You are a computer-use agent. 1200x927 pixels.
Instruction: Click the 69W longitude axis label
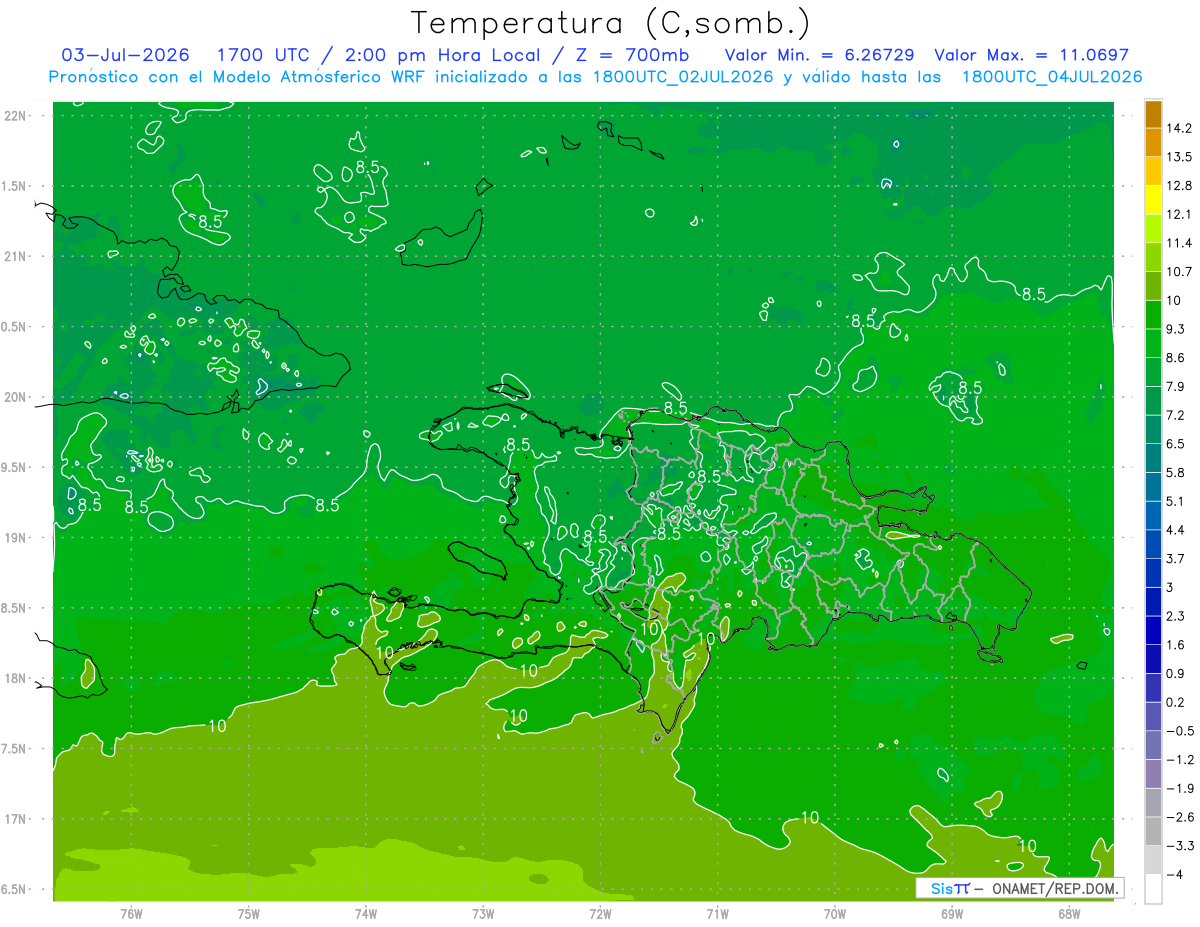pos(952,914)
